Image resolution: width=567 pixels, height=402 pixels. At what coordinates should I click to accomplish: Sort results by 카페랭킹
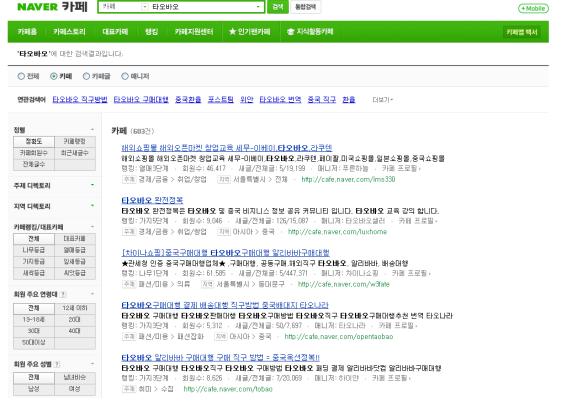(74, 141)
